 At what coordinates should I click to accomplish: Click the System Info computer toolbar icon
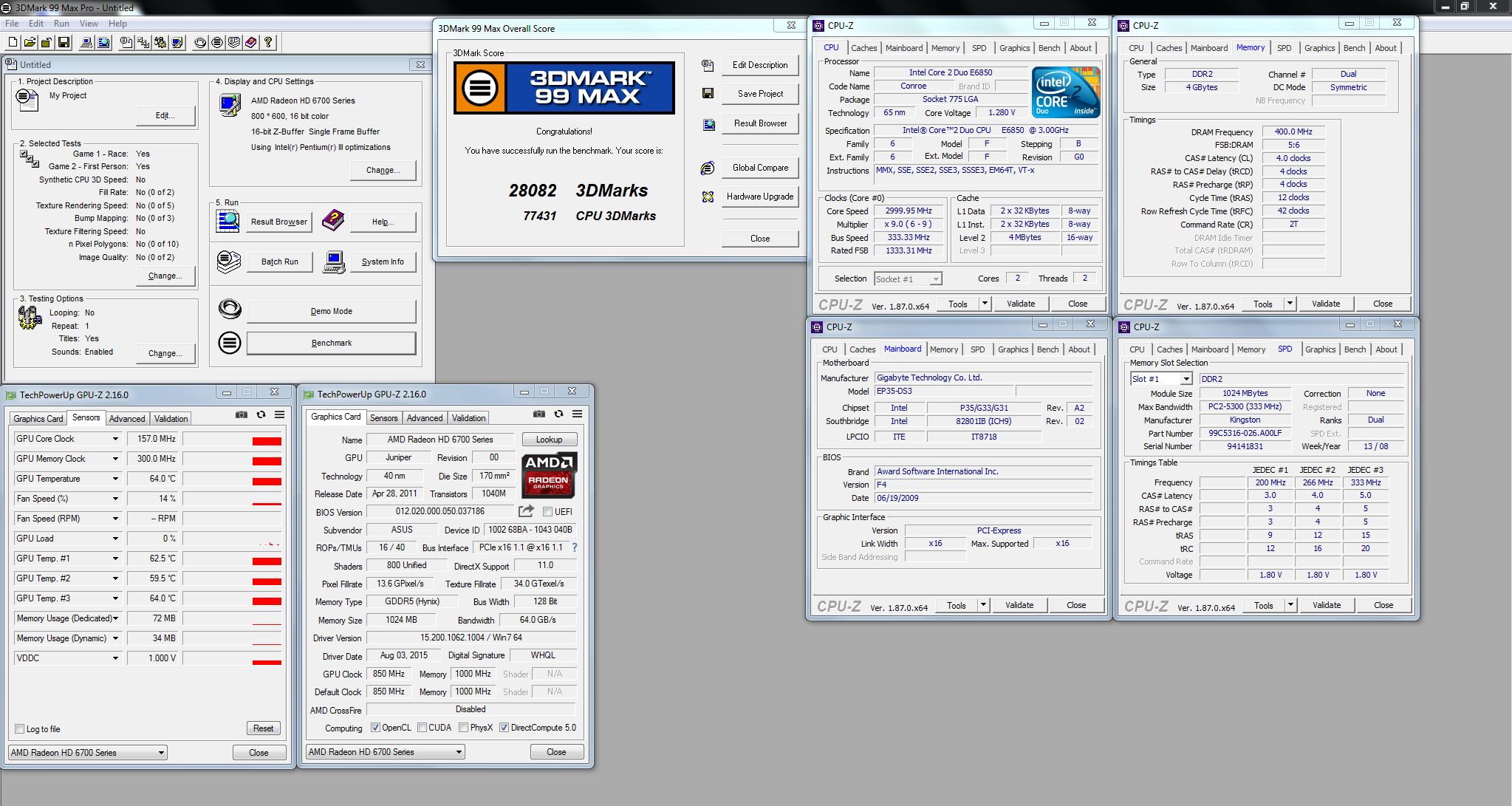(86, 42)
